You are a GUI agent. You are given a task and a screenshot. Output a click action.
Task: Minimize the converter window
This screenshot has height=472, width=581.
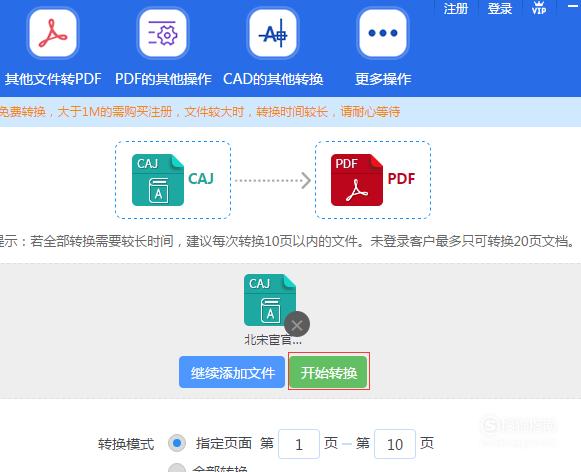pos(574,6)
